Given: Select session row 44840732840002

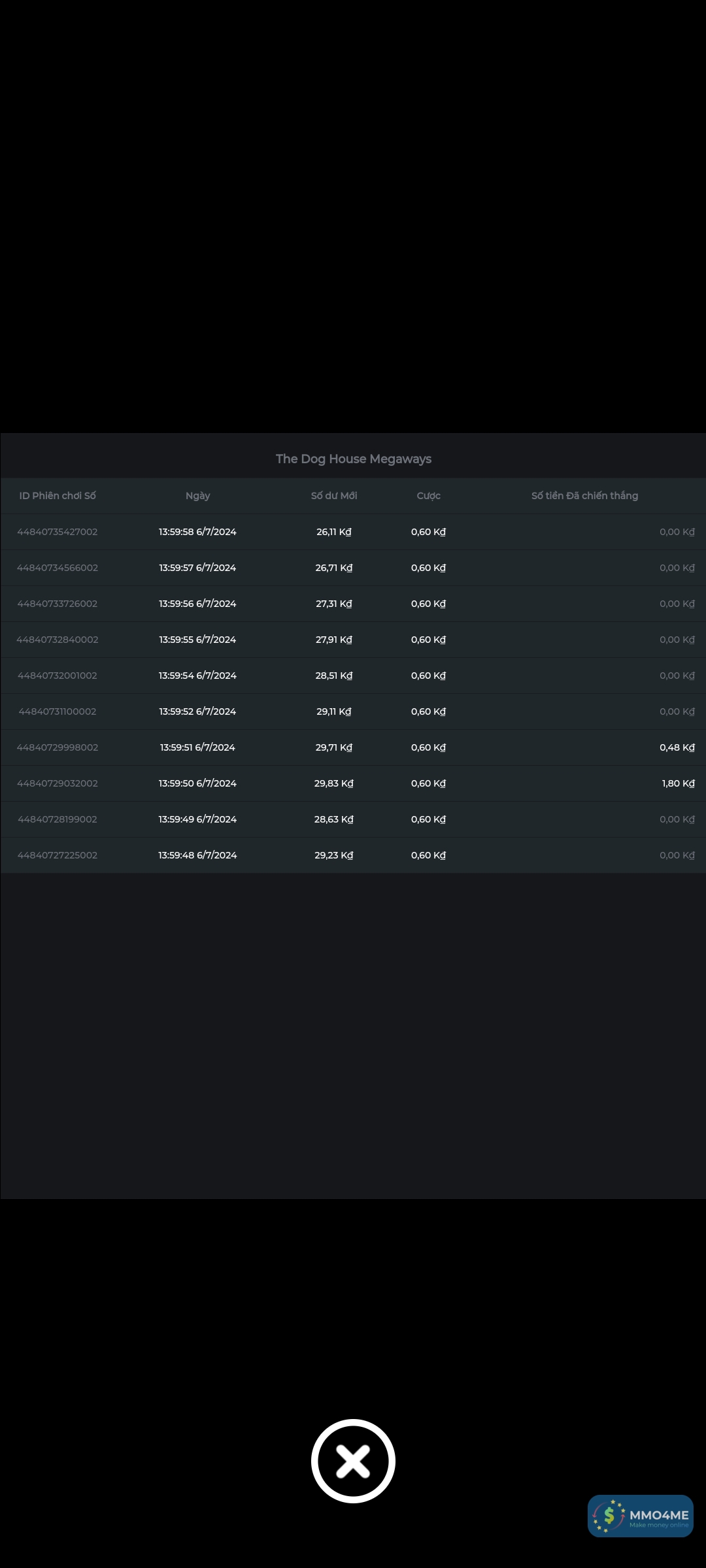Looking at the screenshot, I should tap(58, 640).
